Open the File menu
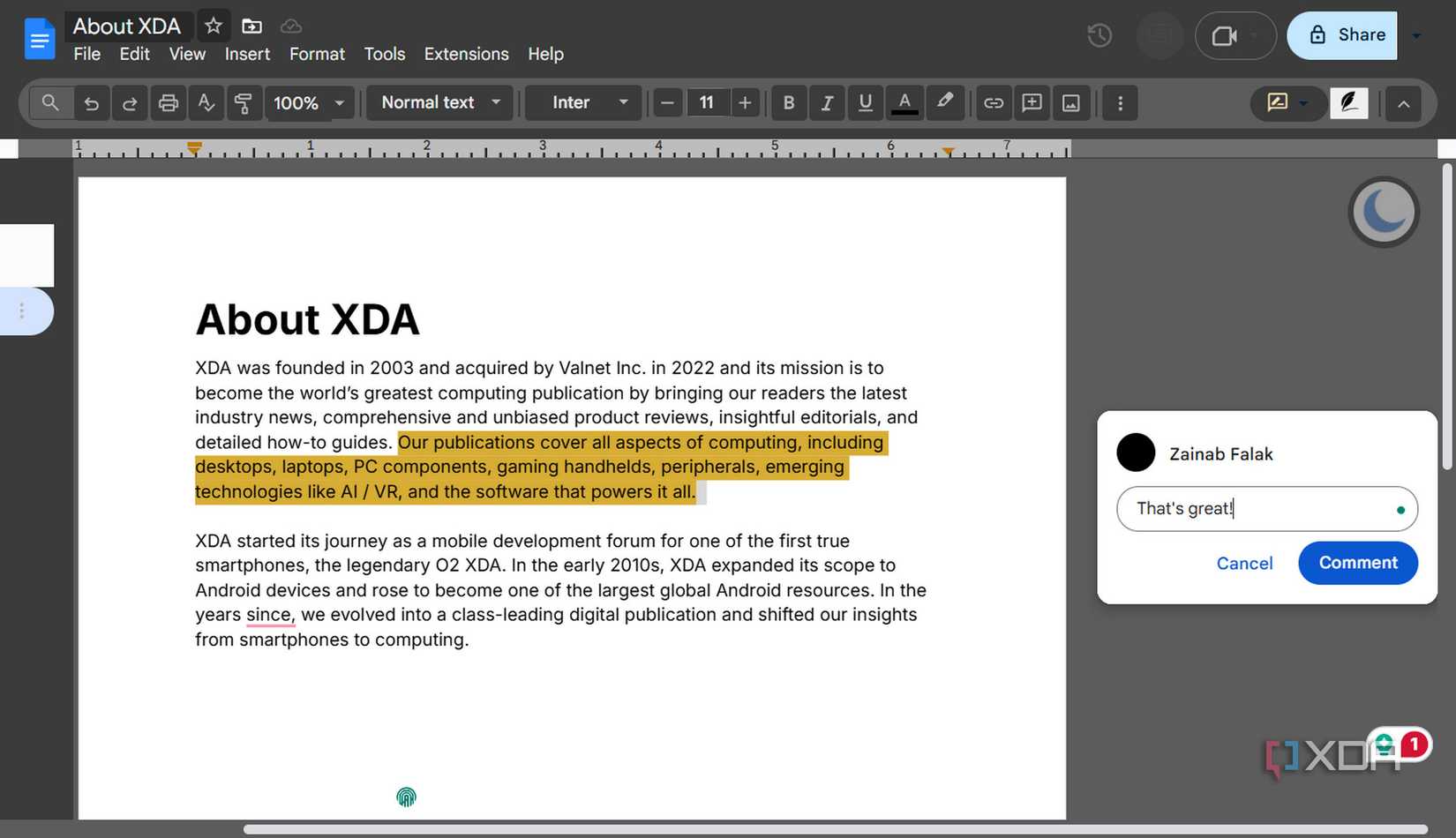Image resolution: width=1456 pixels, height=838 pixels. pos(86,54)
